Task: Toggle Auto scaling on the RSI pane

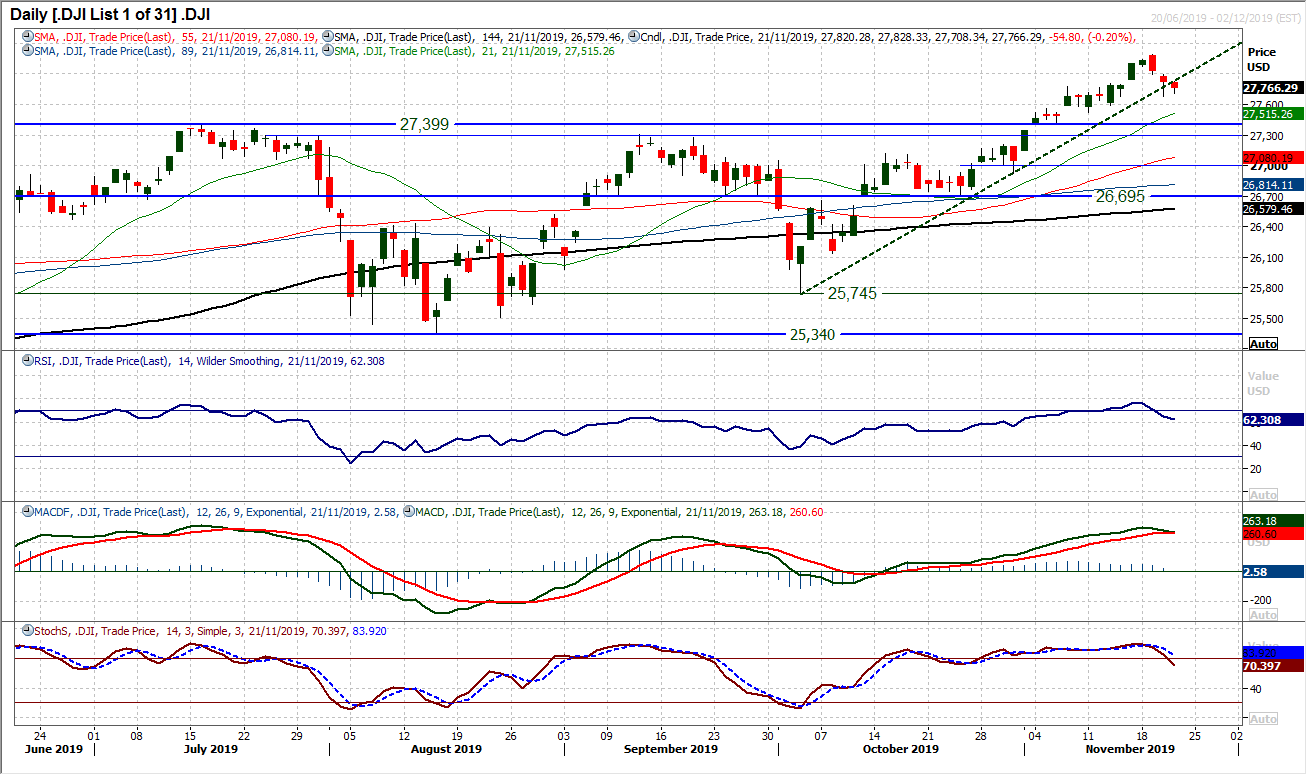Action: point(1264,492)
